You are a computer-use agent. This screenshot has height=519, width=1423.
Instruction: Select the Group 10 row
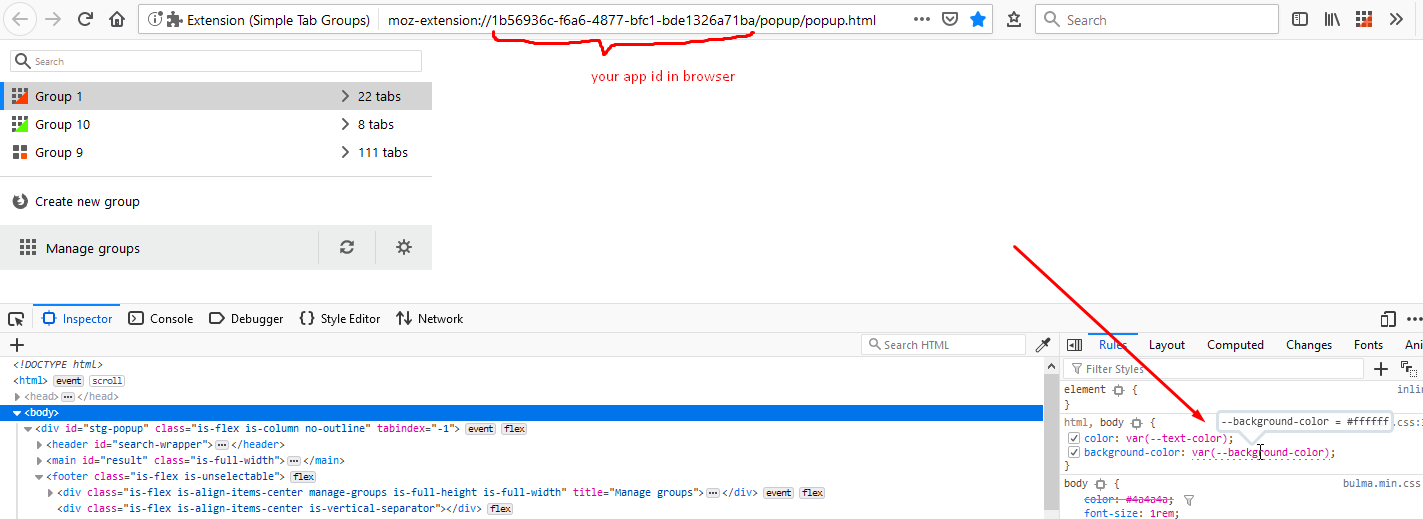(x=216, y=124)
